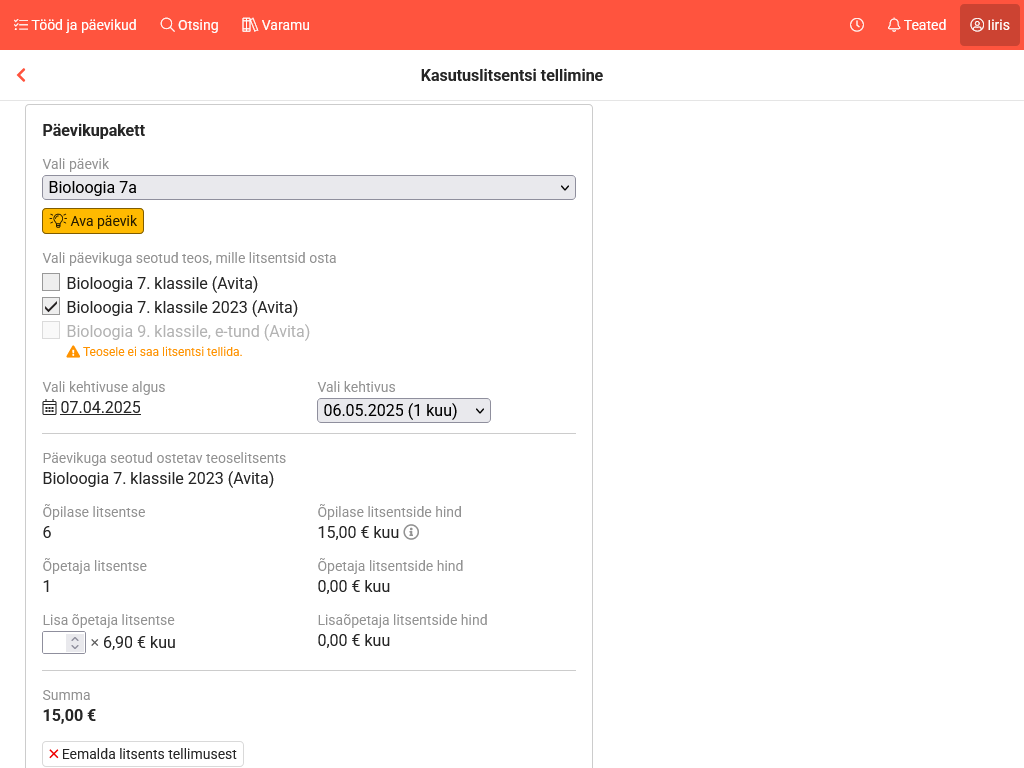Click the orange warning triangle icon
The height and width of the screenshot is (768, 1024).
(x=73, y=352)
